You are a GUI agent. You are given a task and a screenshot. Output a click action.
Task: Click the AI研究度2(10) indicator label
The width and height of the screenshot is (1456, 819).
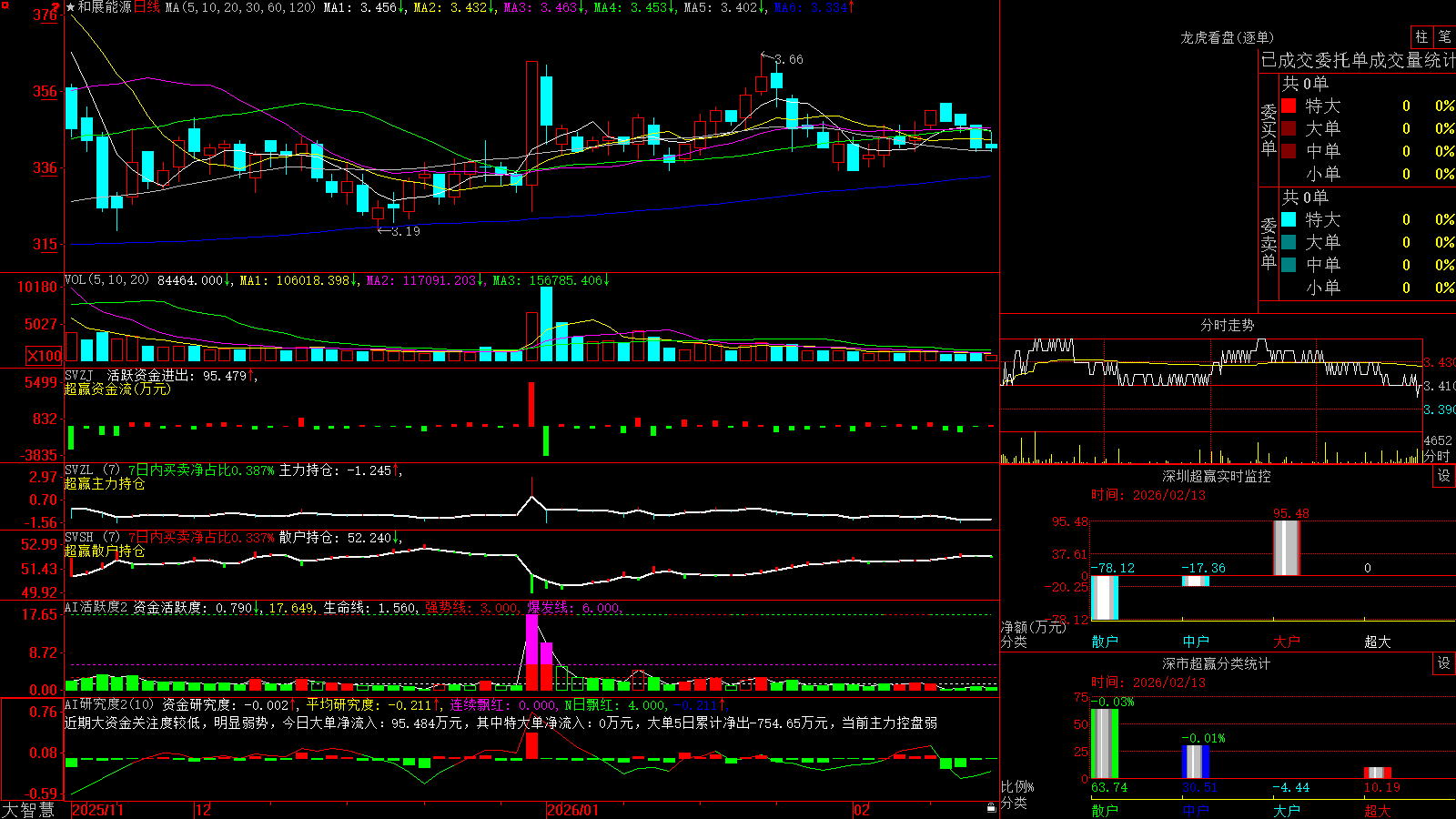[110, 704]
